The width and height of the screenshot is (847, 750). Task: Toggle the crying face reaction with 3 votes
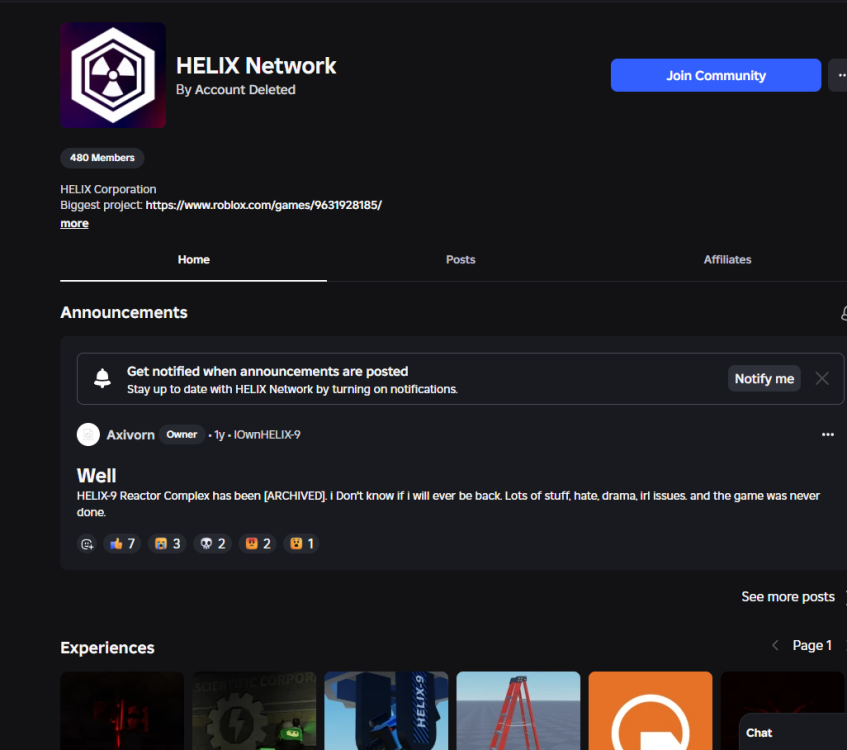coord(167,544)
